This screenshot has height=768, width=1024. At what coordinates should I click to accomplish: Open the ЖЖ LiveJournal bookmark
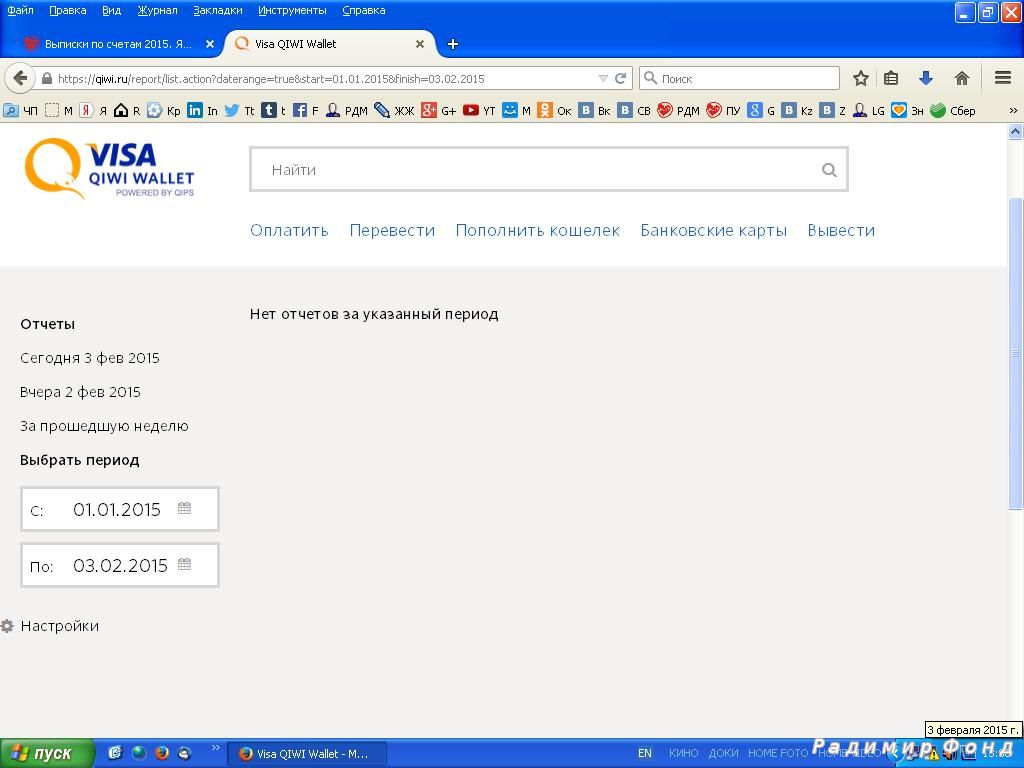click(x=394, y=110)
